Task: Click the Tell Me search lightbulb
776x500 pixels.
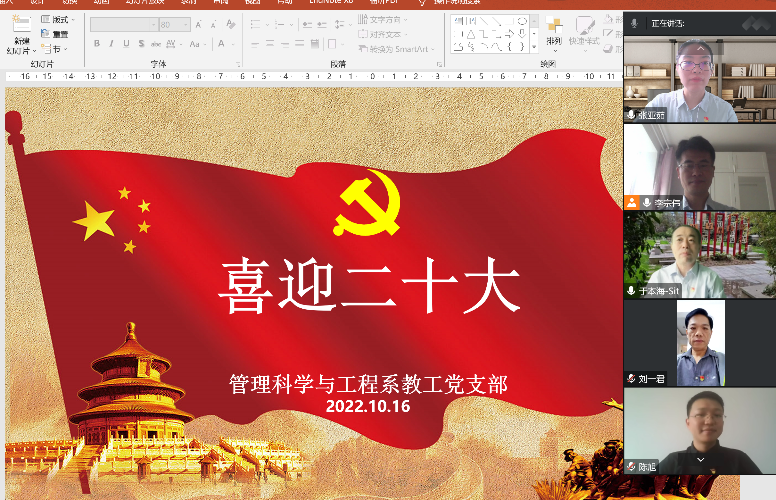Action: (423, 3)
